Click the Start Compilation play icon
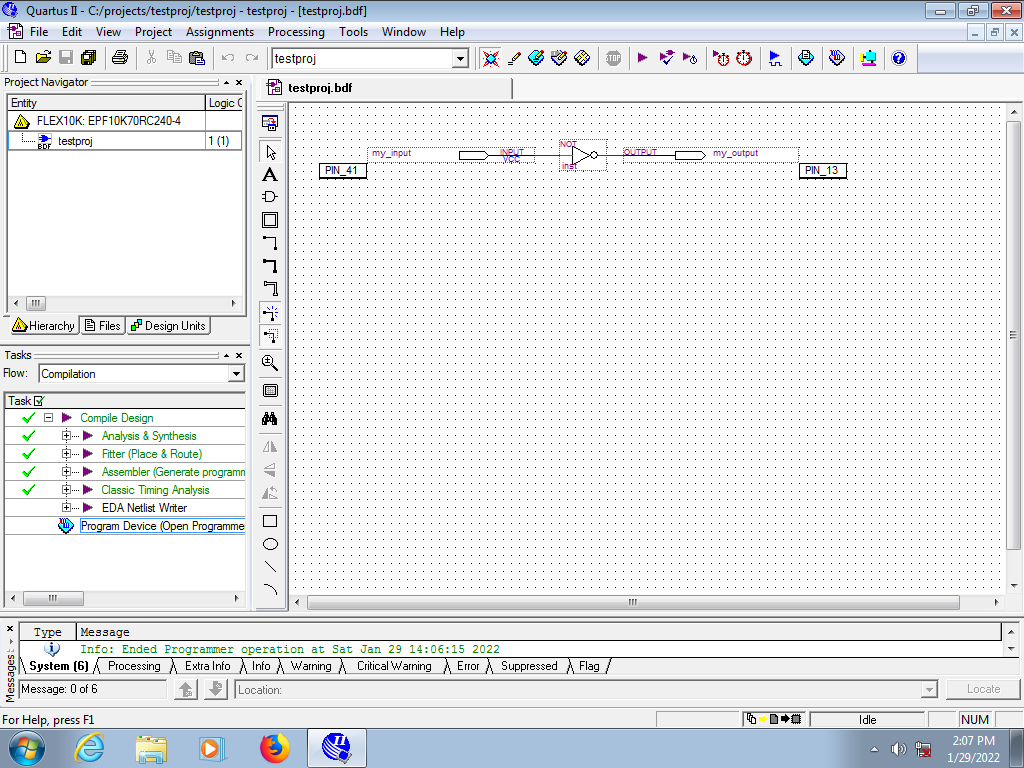 [643, 58]
